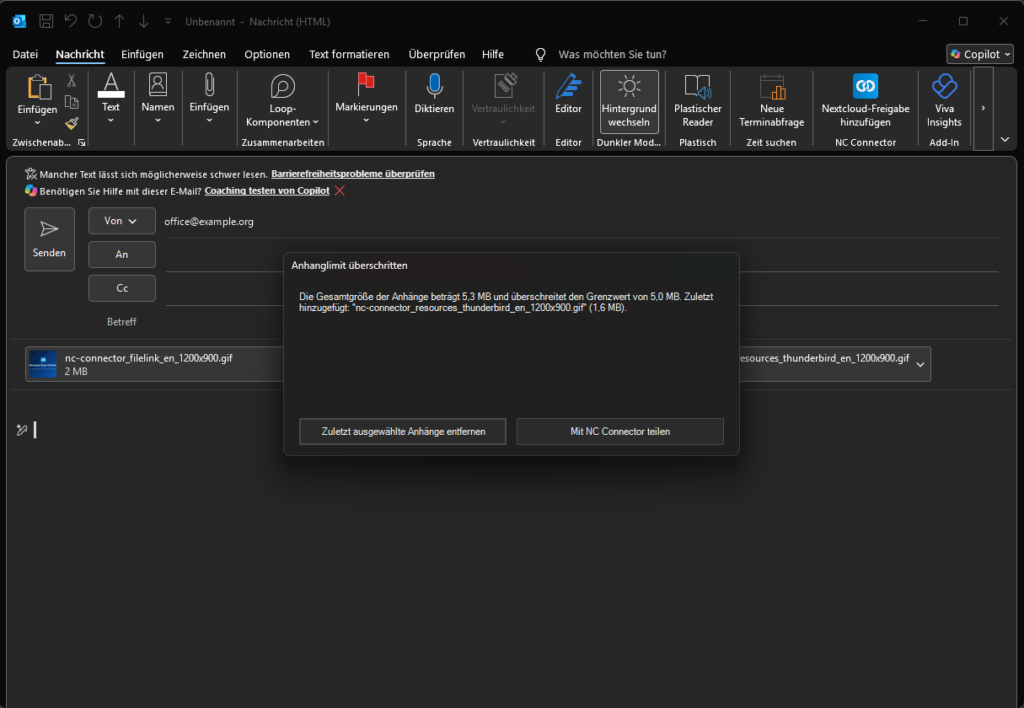Screen dimensions: 1024x708
Task: Collapse the ribbon with the bottom chevron
Action: (x=1005, y=139)
